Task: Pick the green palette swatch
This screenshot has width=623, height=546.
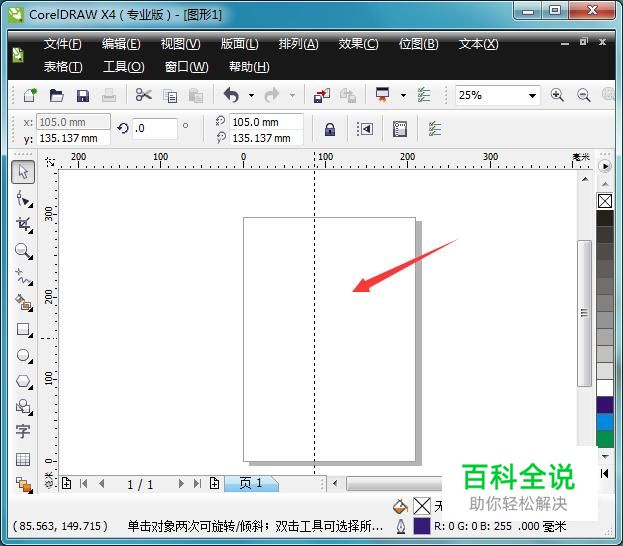Action: (x=605, y=439)
